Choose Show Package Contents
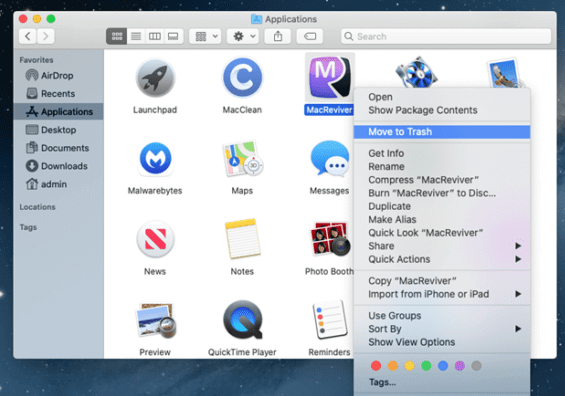This screenshot has height=396, width=565. pyautogui.click(x=442, y=110)
